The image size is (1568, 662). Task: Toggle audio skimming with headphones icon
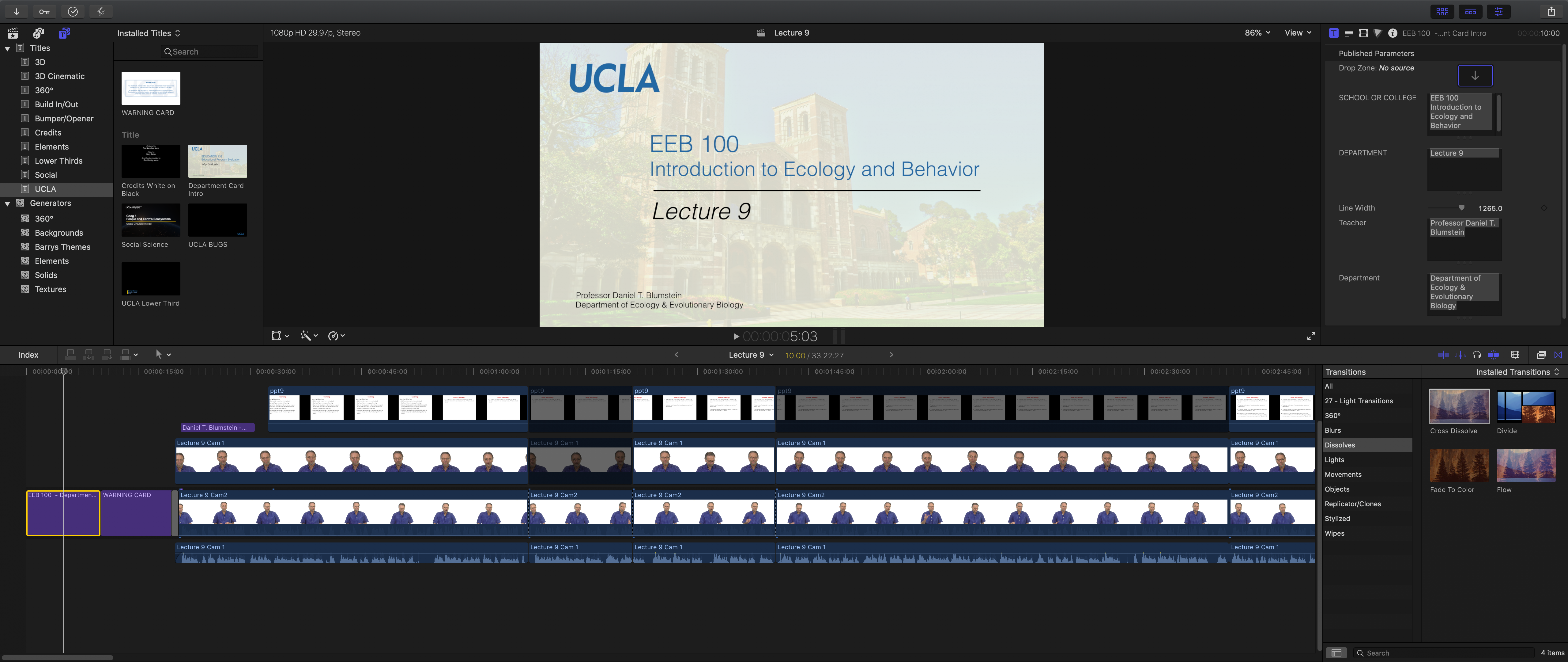pos(1476,355)
